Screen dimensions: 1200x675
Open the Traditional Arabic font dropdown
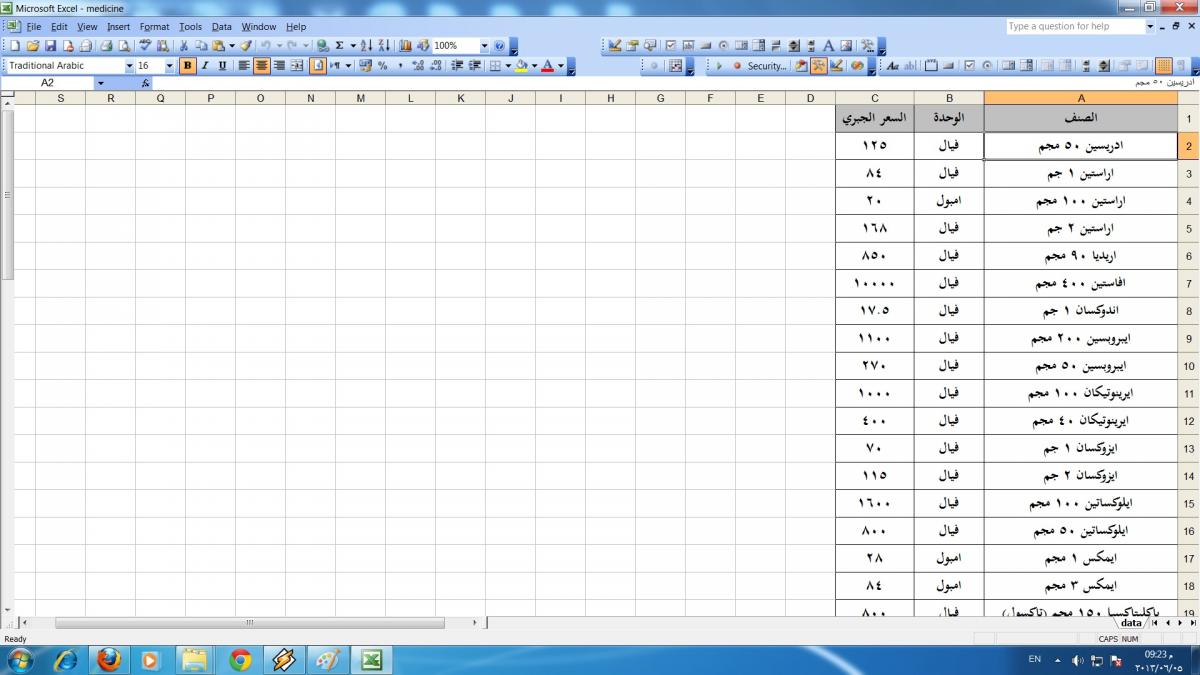[x=129, y=66]
